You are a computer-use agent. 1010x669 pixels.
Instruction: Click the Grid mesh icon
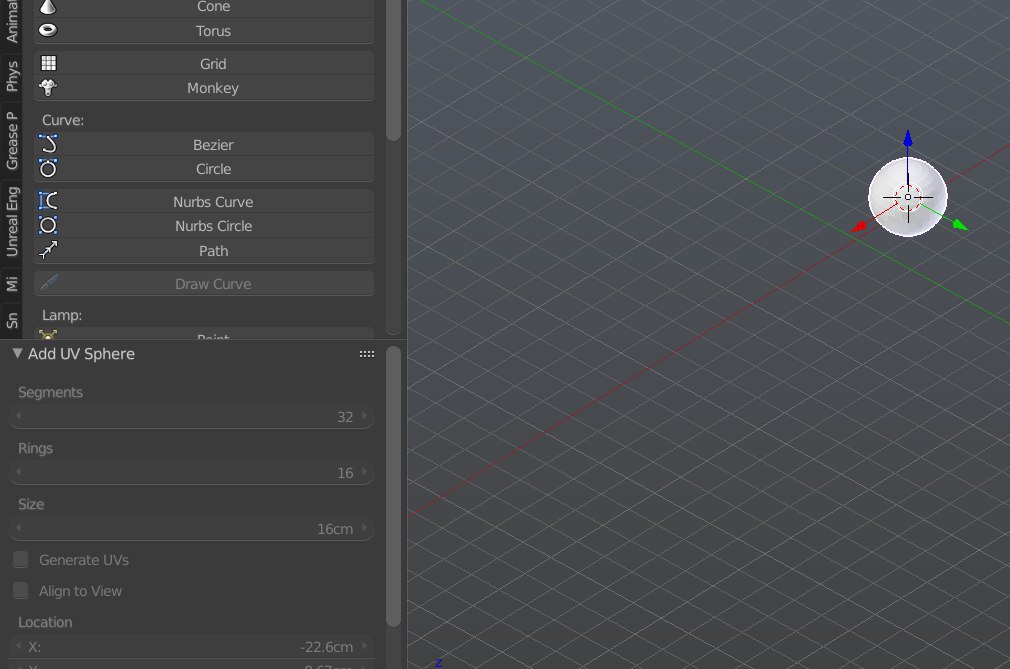[x=48, y=63]
